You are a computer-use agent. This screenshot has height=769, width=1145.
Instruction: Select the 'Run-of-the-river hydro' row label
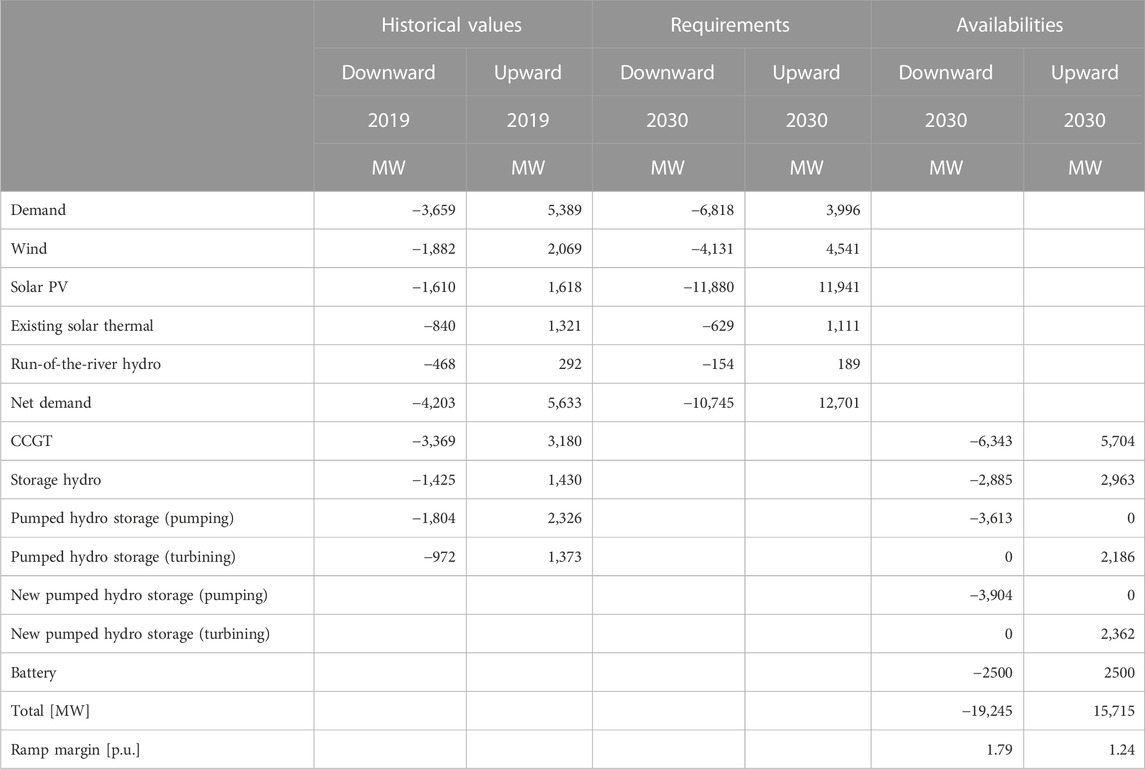[85, 364]
